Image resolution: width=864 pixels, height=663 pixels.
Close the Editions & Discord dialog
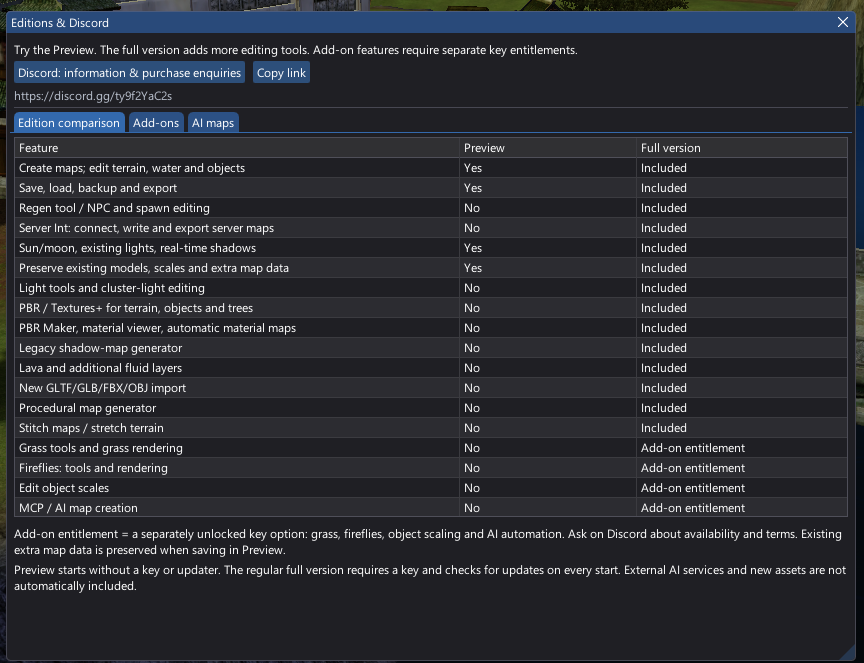[x=843, y=22]
